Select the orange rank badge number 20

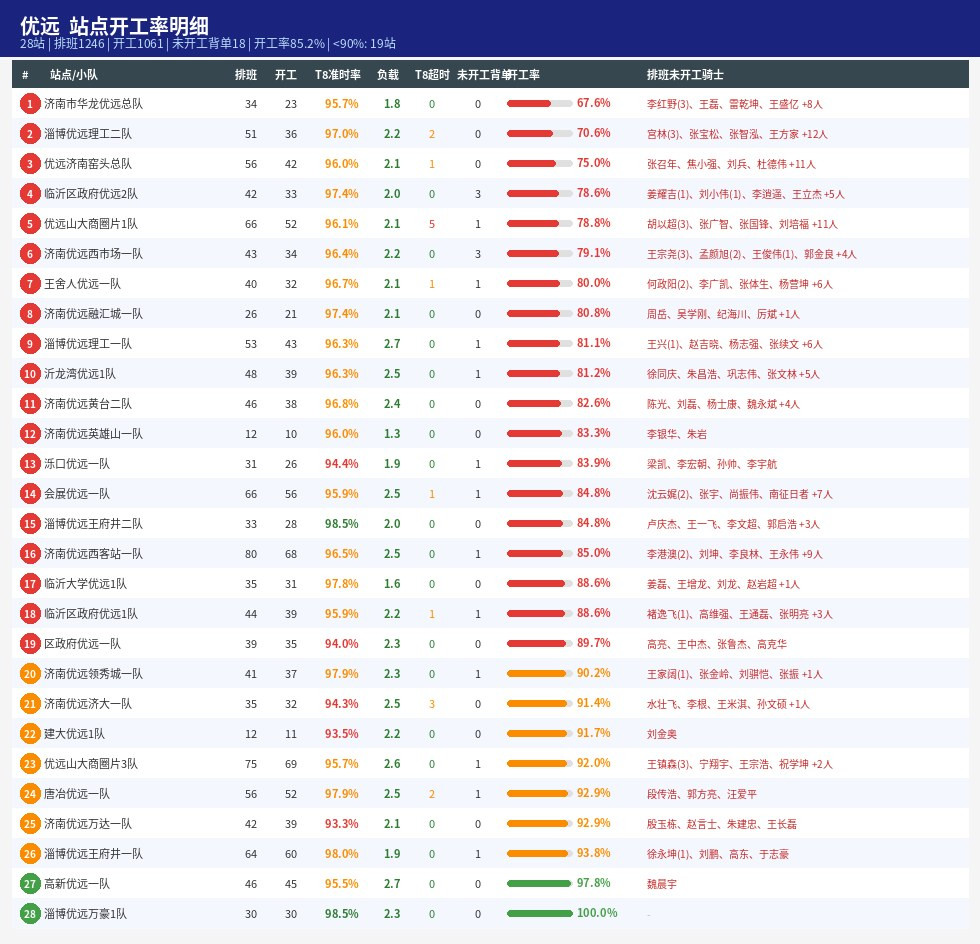pos(29,674)
